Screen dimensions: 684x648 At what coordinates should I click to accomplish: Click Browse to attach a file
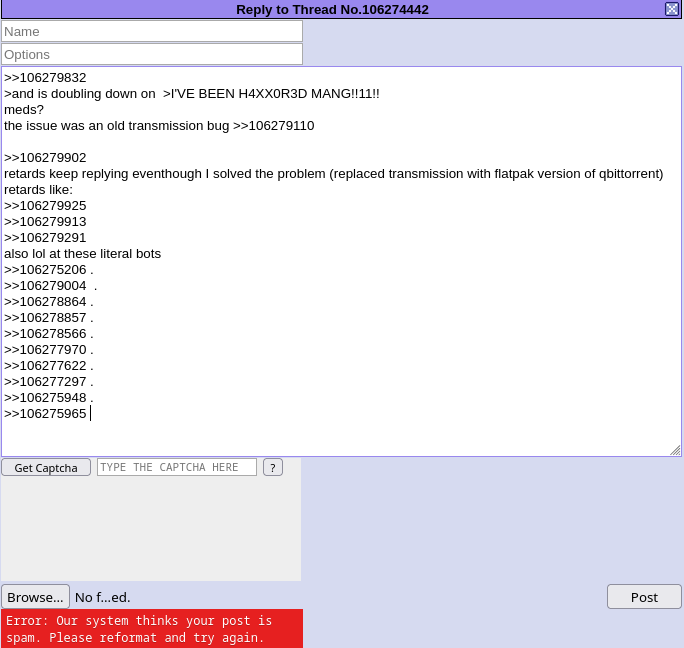pyautogui.click(x=35, y=597)
